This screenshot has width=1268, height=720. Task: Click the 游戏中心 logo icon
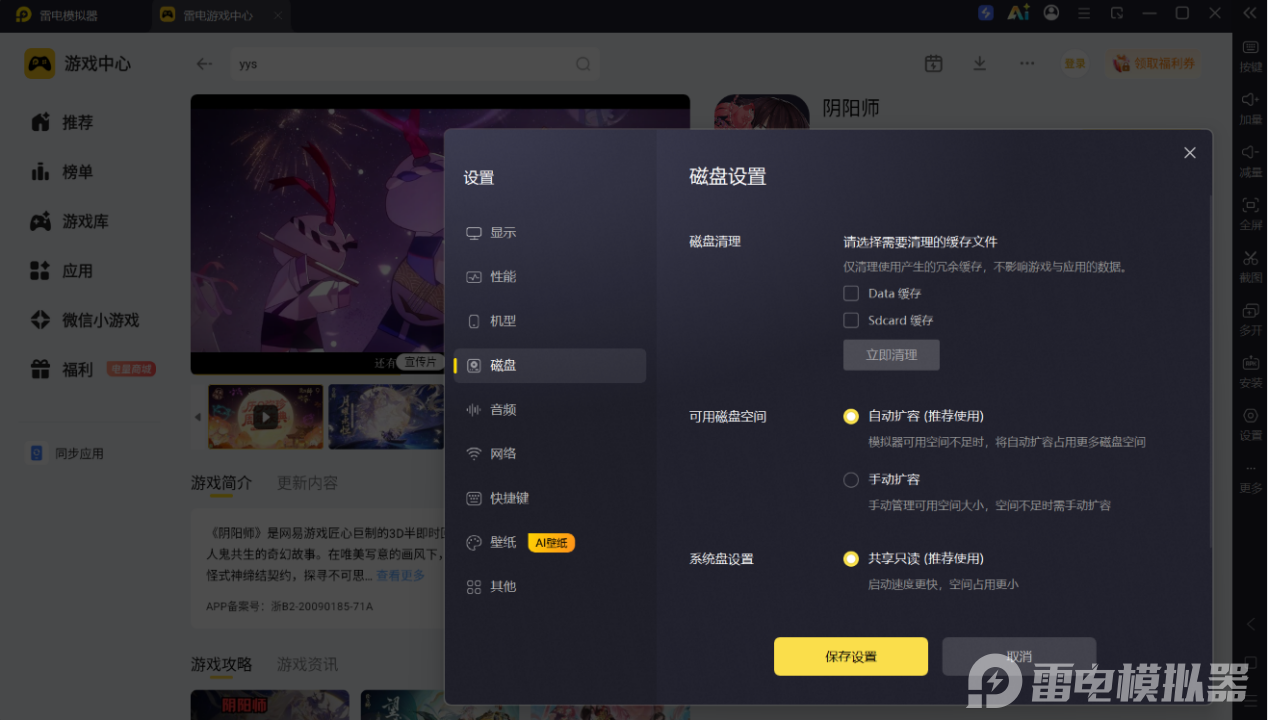pyautogui.click(x=40, y=63)
